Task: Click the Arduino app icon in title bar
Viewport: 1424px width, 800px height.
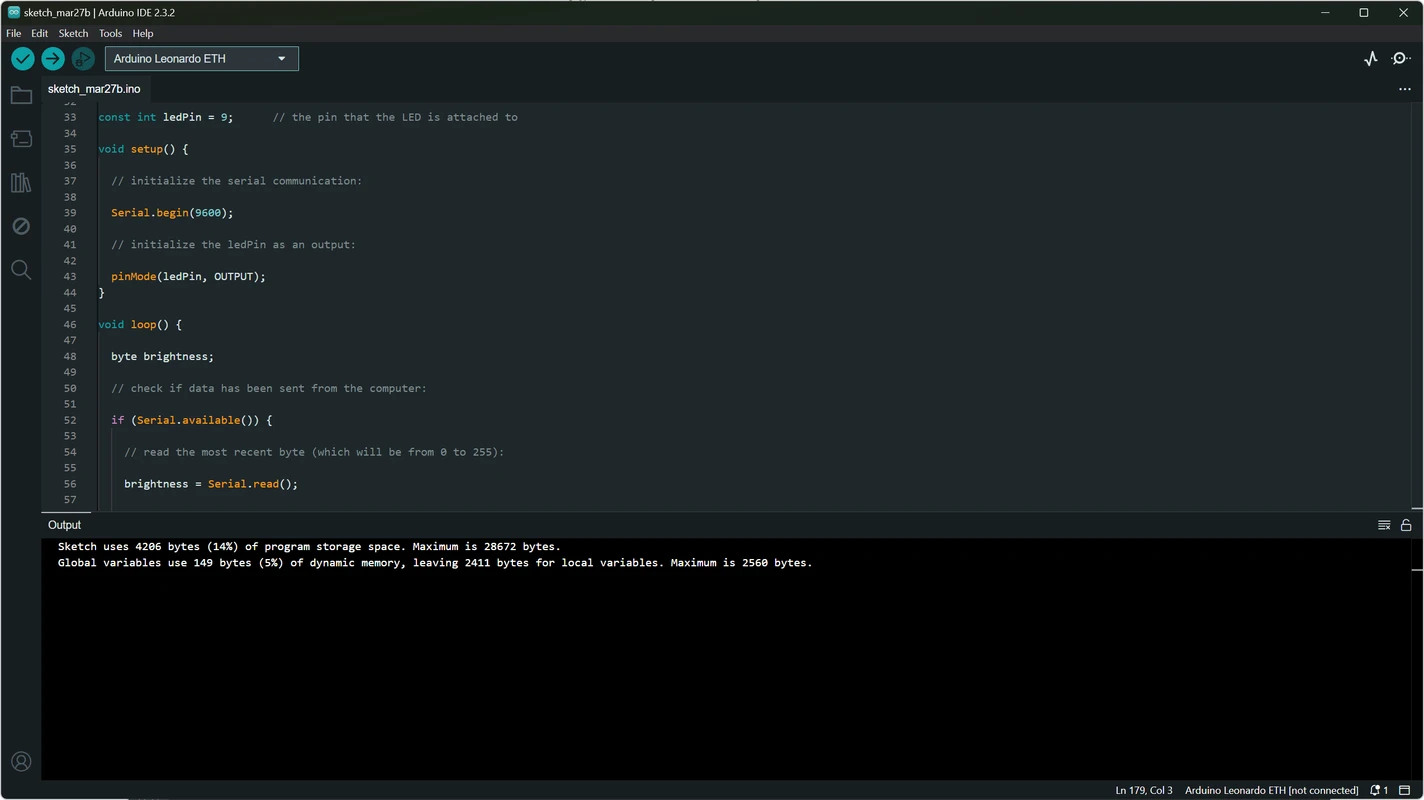Action: pos(14,13)
